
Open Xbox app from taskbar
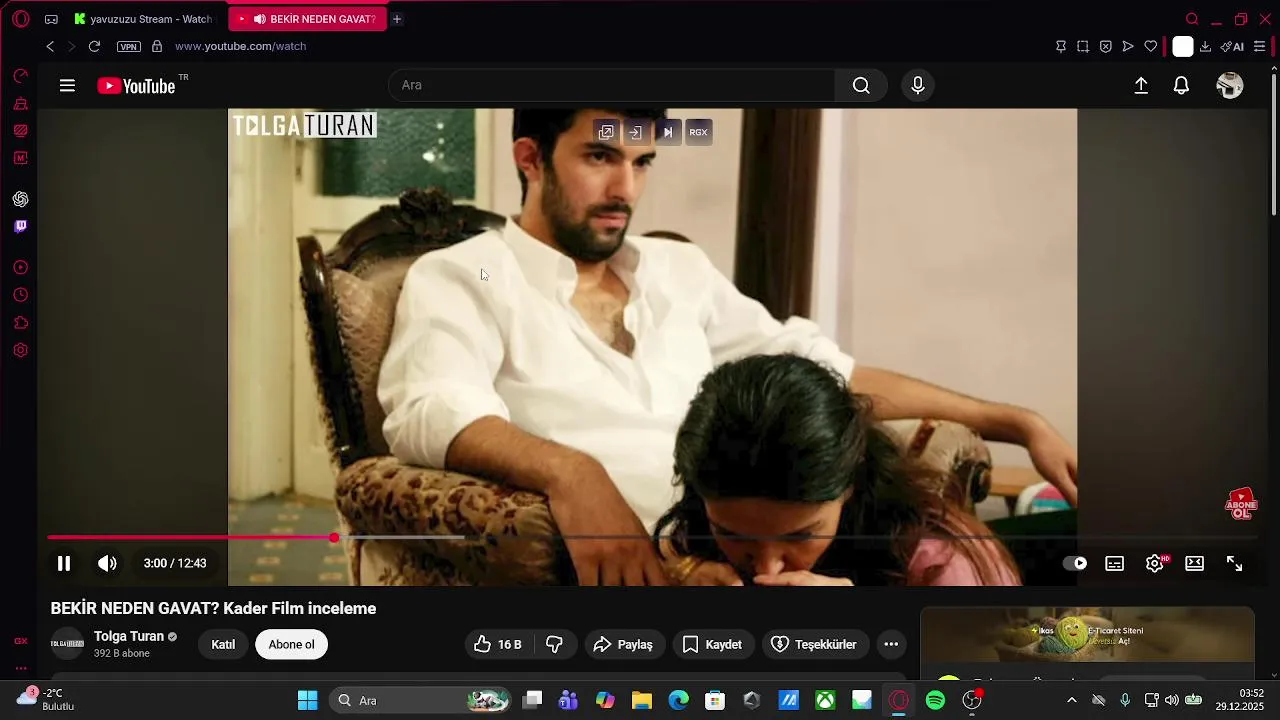point(825,700)
